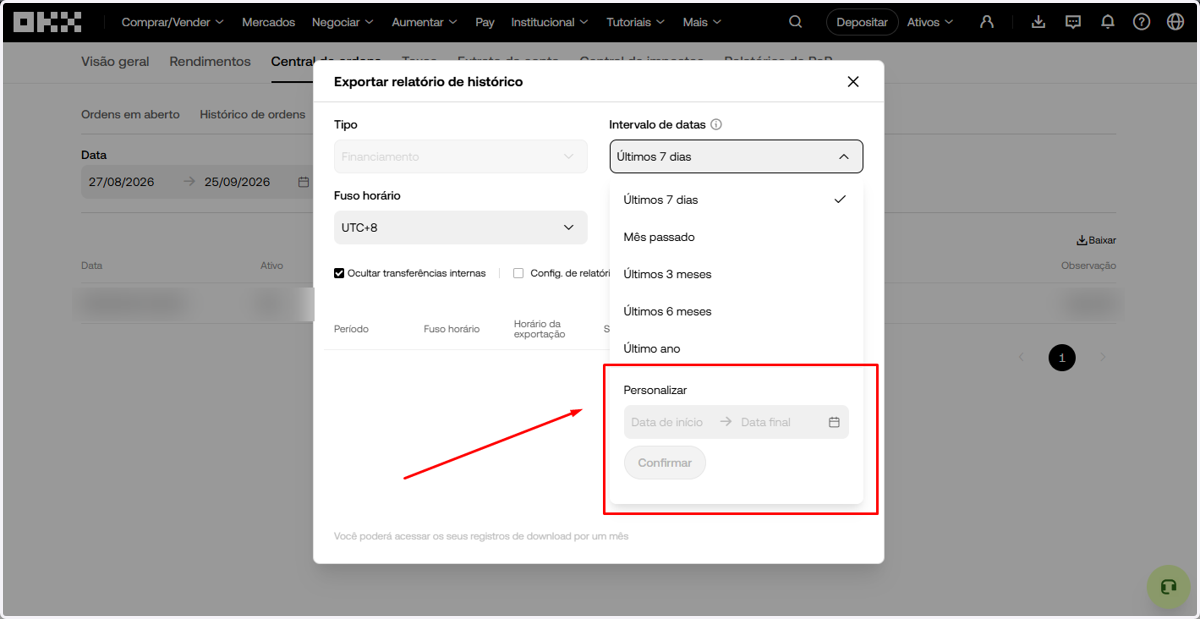Switch to Histórico de ordens subtab
The height and width of the screenshot is (619, 1200).
[x=252, y=115]
